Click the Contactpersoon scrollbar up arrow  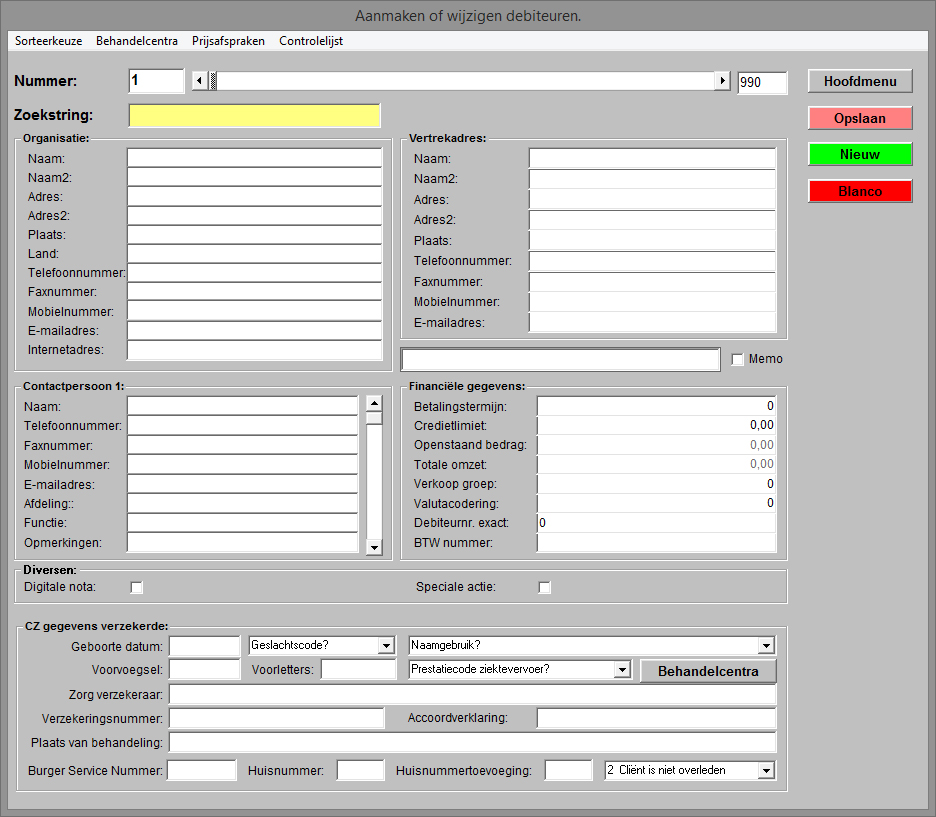[374, 403]
